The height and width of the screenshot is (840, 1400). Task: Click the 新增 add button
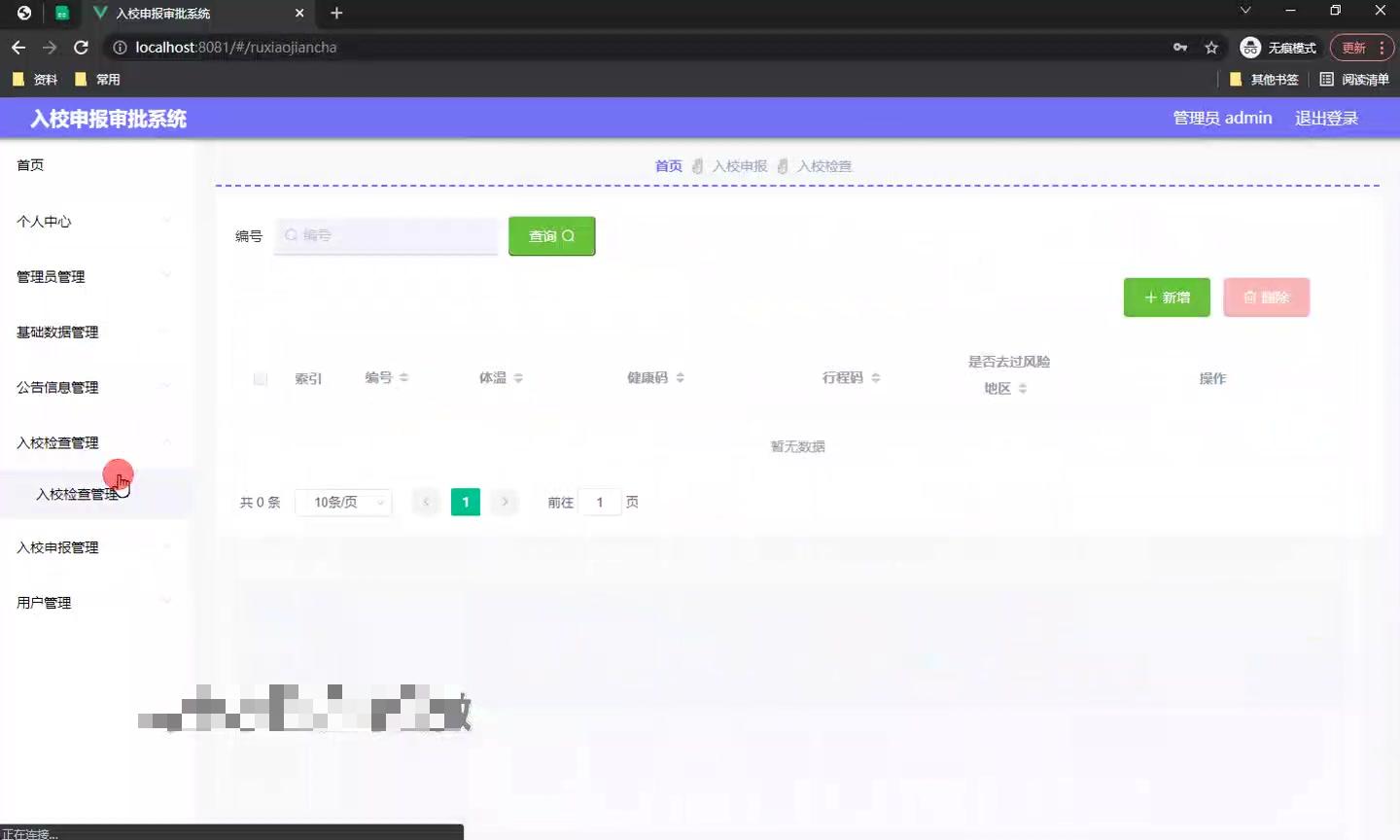tap(1167, 297)
